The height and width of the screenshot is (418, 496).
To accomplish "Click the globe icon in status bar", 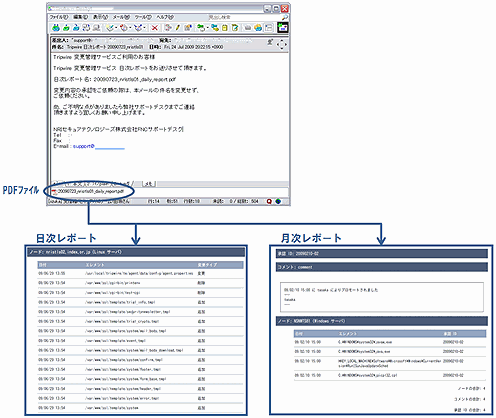I will click(278, 201).
